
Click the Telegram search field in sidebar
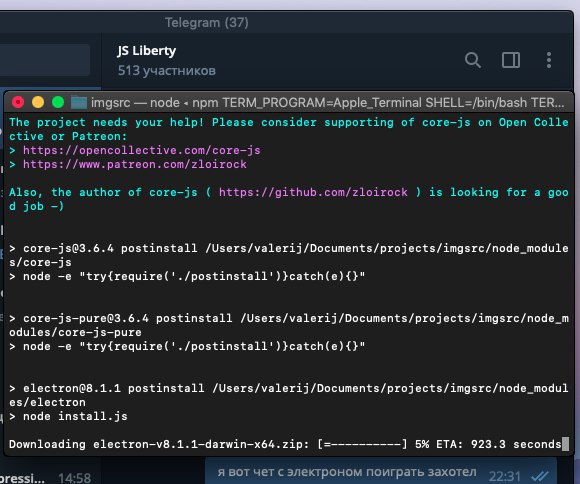click(x=44, y=60)
